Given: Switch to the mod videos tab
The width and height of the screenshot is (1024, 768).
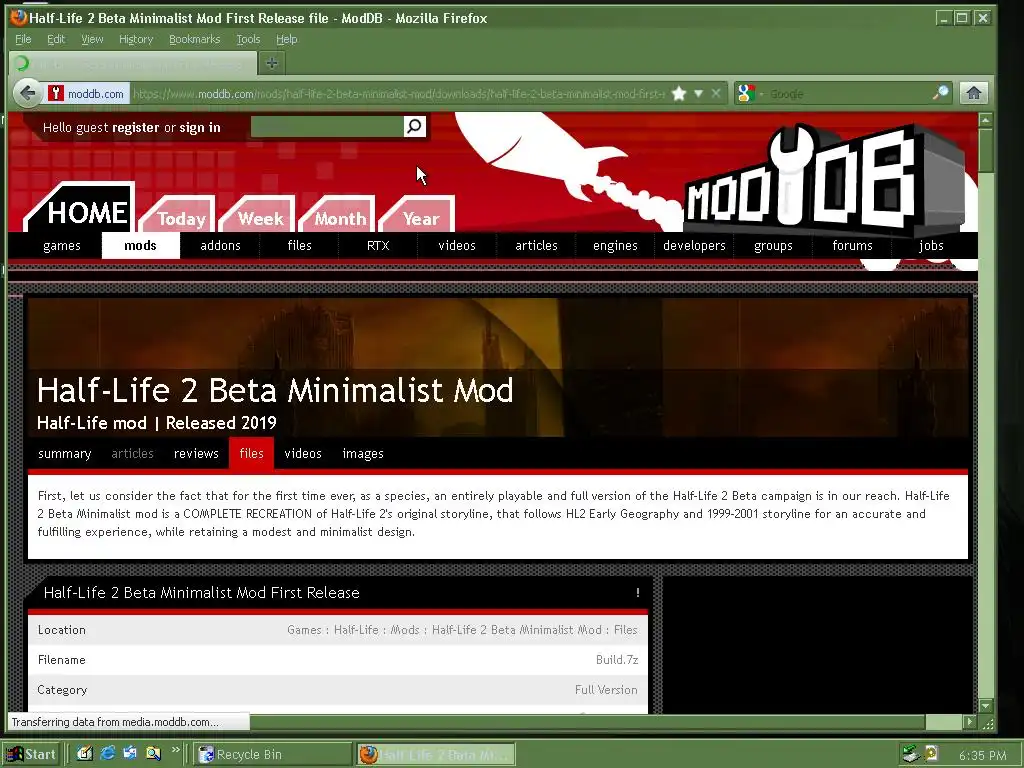Looking at the screenshot, I should pos(303,453).
